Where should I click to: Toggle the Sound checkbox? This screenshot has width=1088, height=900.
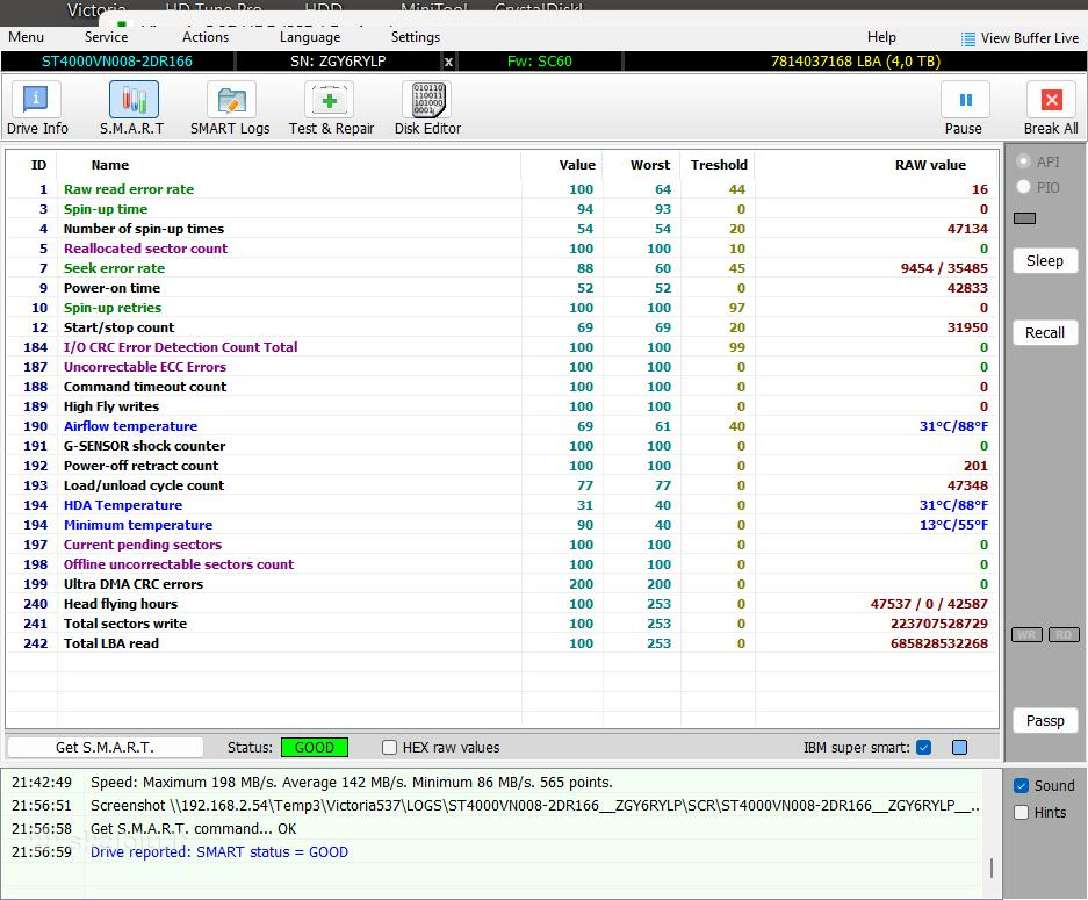pos(1021,786)
